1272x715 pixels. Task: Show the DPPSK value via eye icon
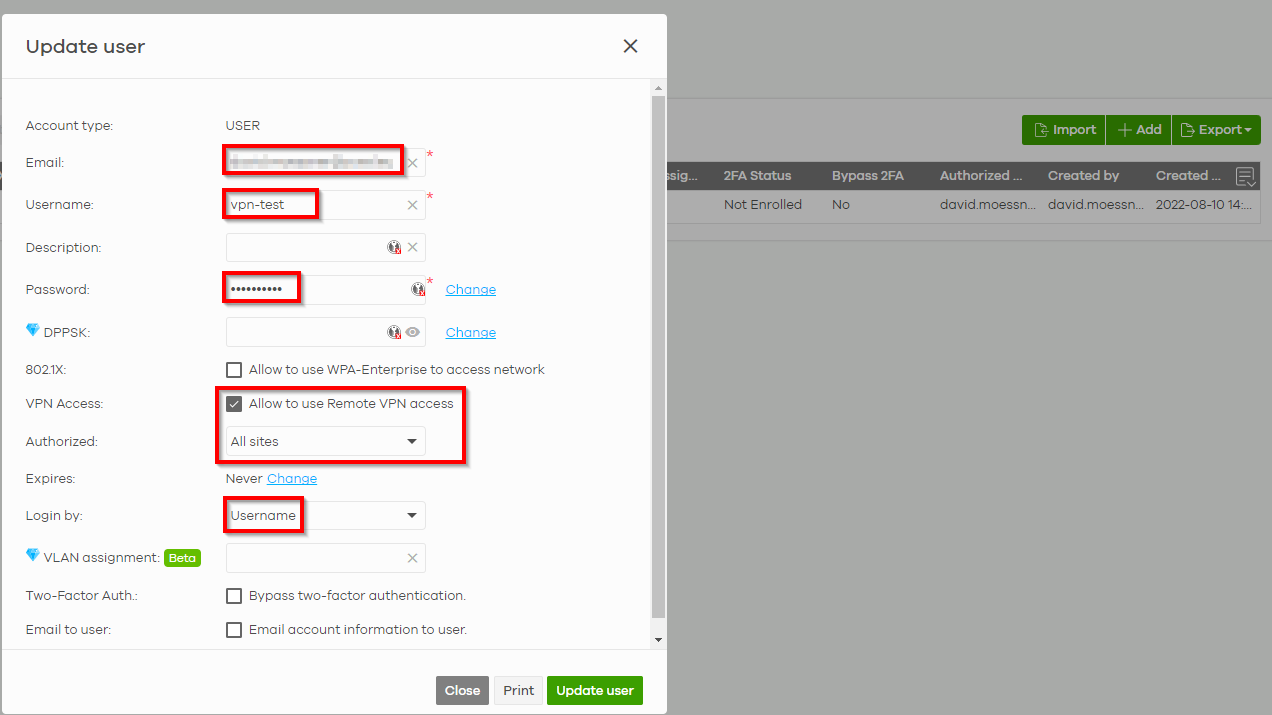click(x=412, y=333)
